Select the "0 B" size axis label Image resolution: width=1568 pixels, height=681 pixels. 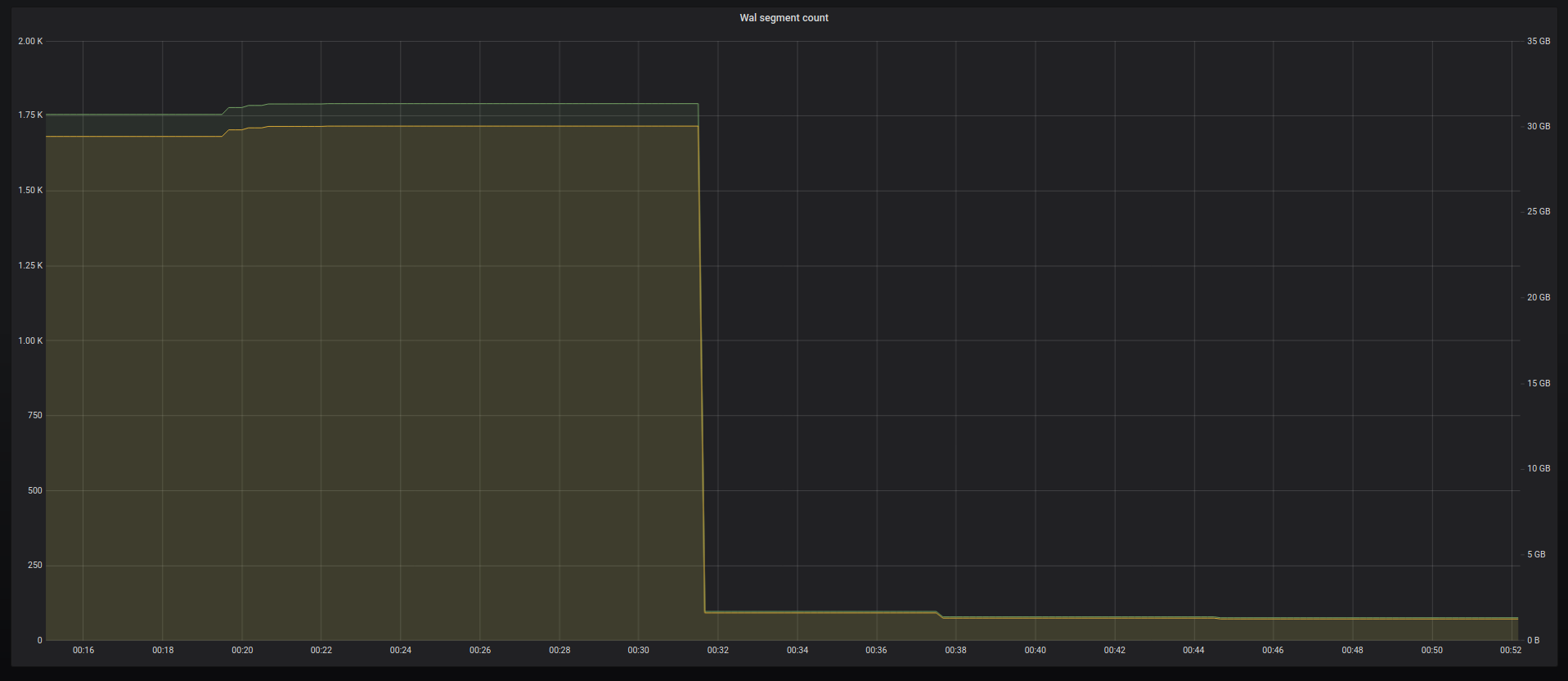point(1534,641)
